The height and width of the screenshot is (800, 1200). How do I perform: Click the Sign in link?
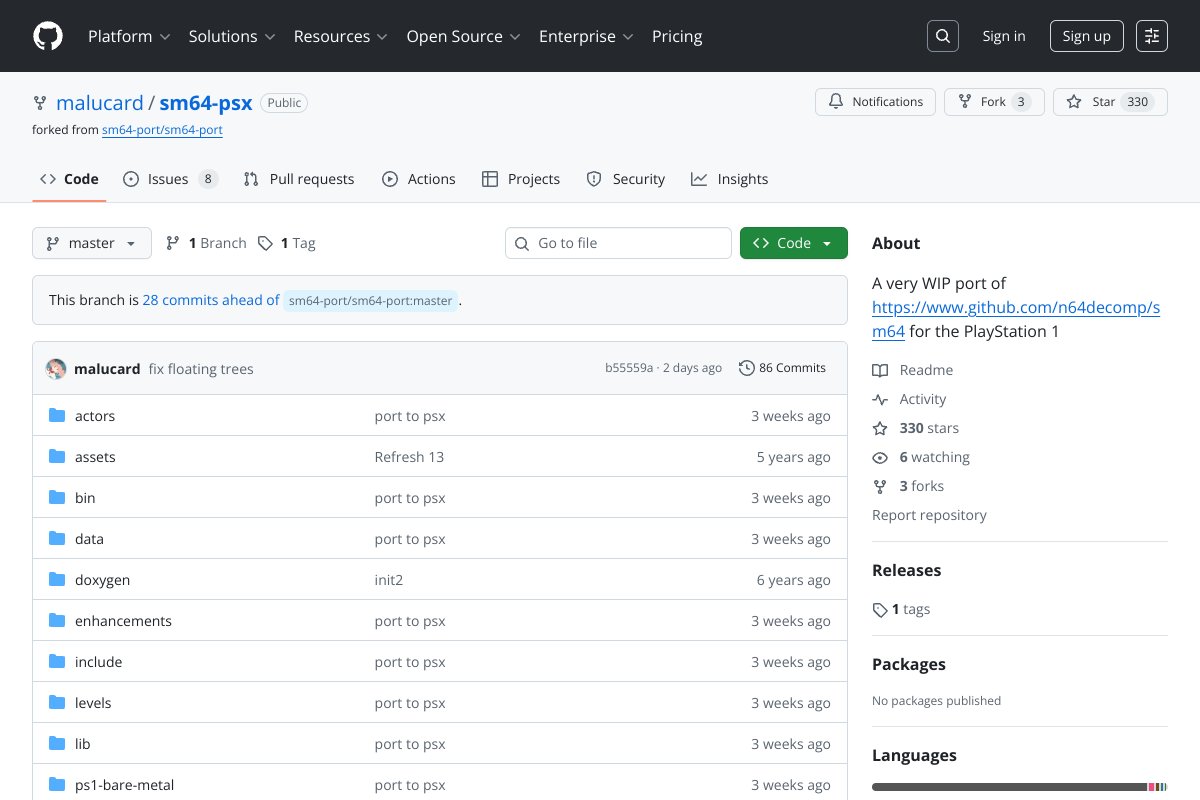pyautogui.click(x=1004, y=36)
